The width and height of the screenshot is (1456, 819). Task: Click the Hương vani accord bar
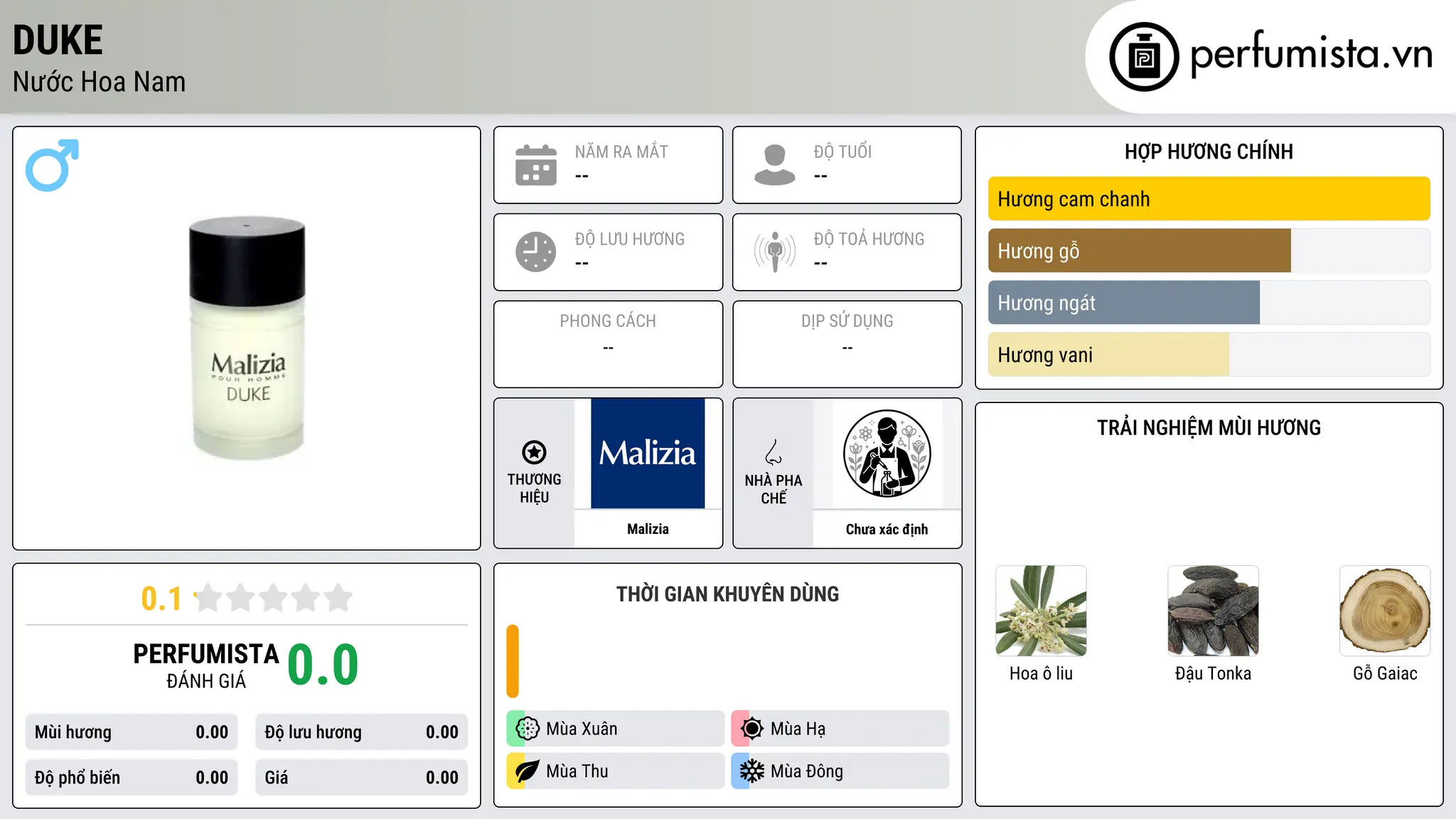pos(1209,355)
